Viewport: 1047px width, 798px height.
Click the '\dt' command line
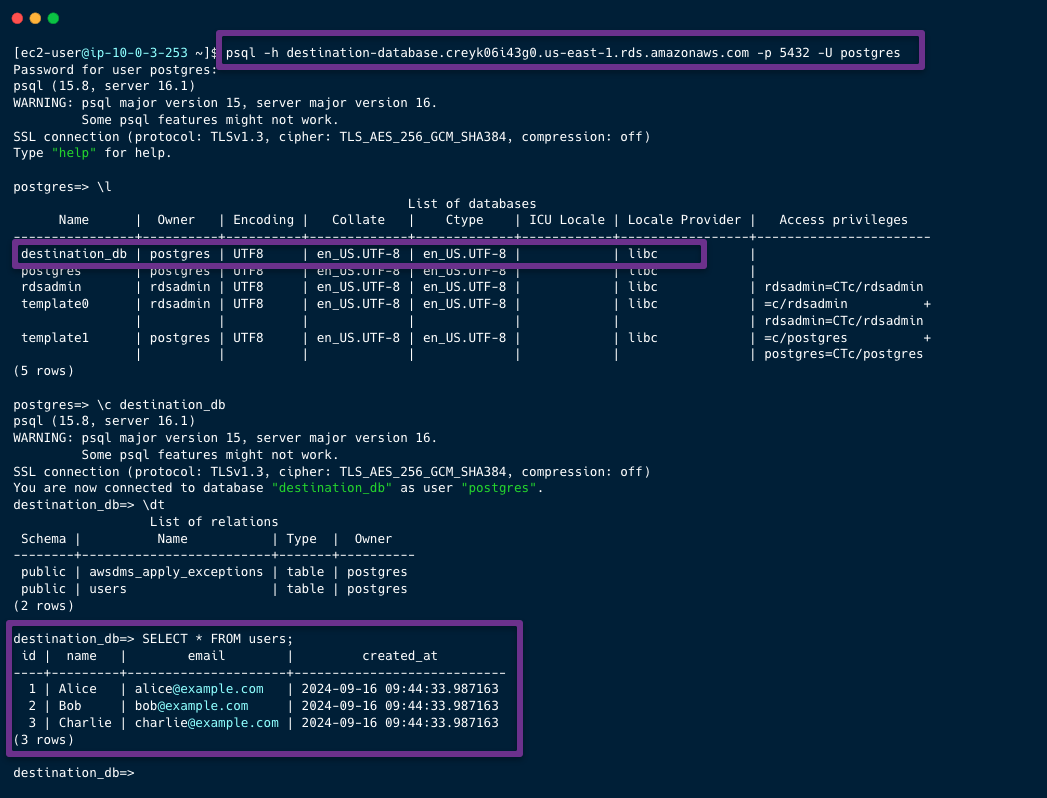[89, 505]
